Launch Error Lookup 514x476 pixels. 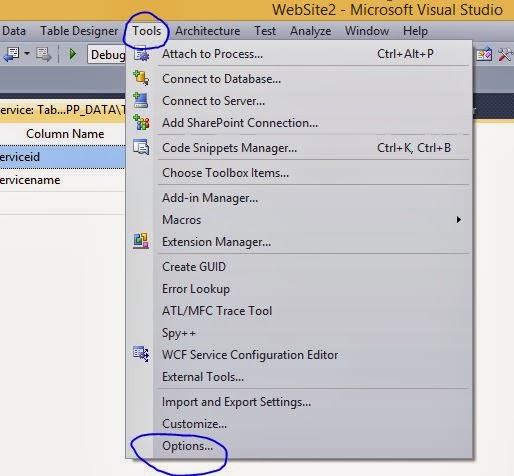[x=299, y=289]
